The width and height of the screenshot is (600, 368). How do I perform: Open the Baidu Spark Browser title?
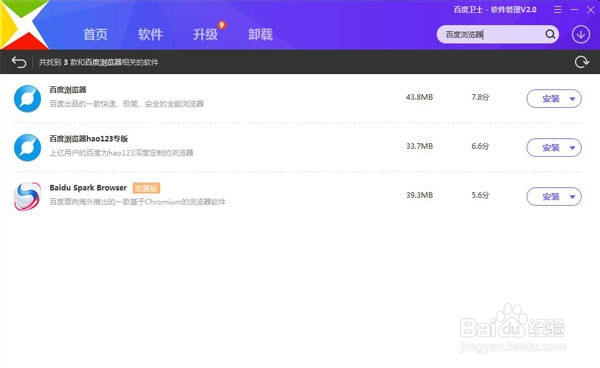(88, 187)
